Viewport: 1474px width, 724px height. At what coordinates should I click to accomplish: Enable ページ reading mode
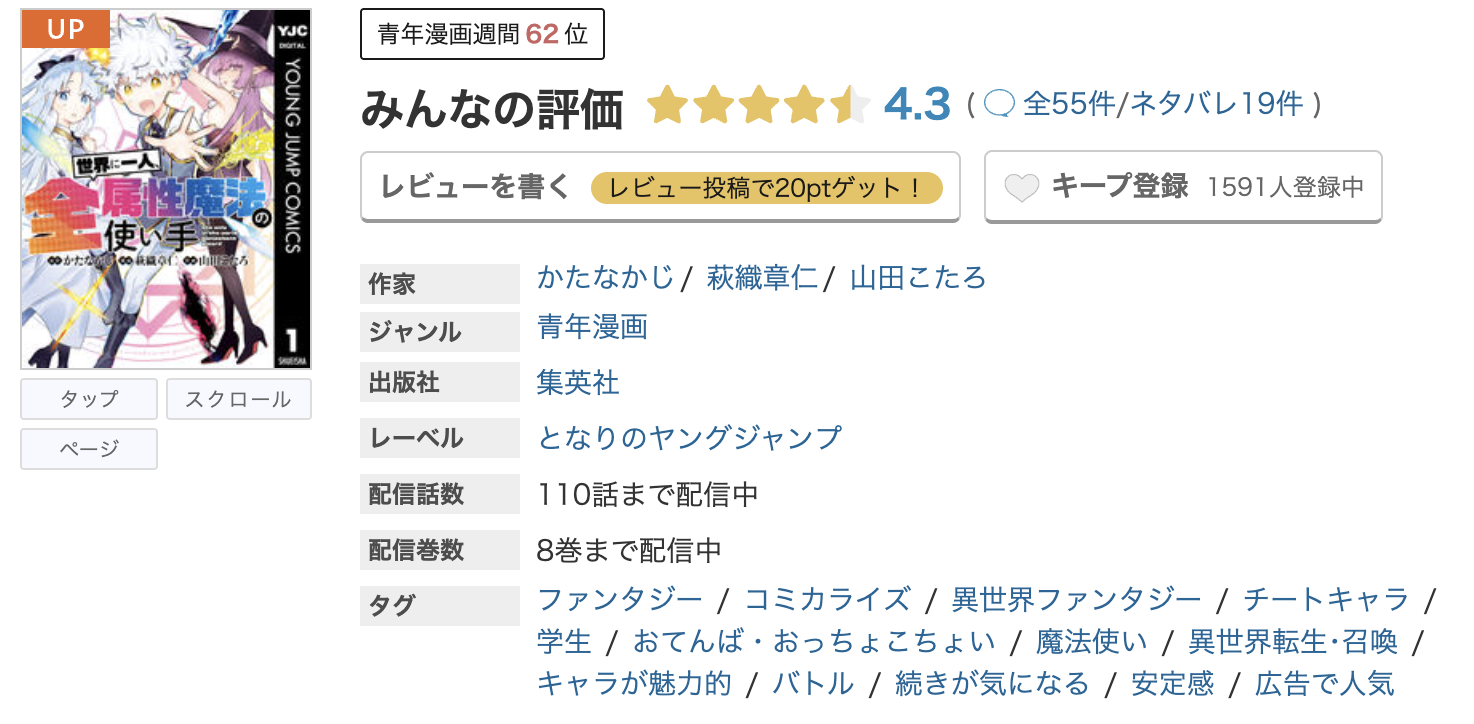88,448
